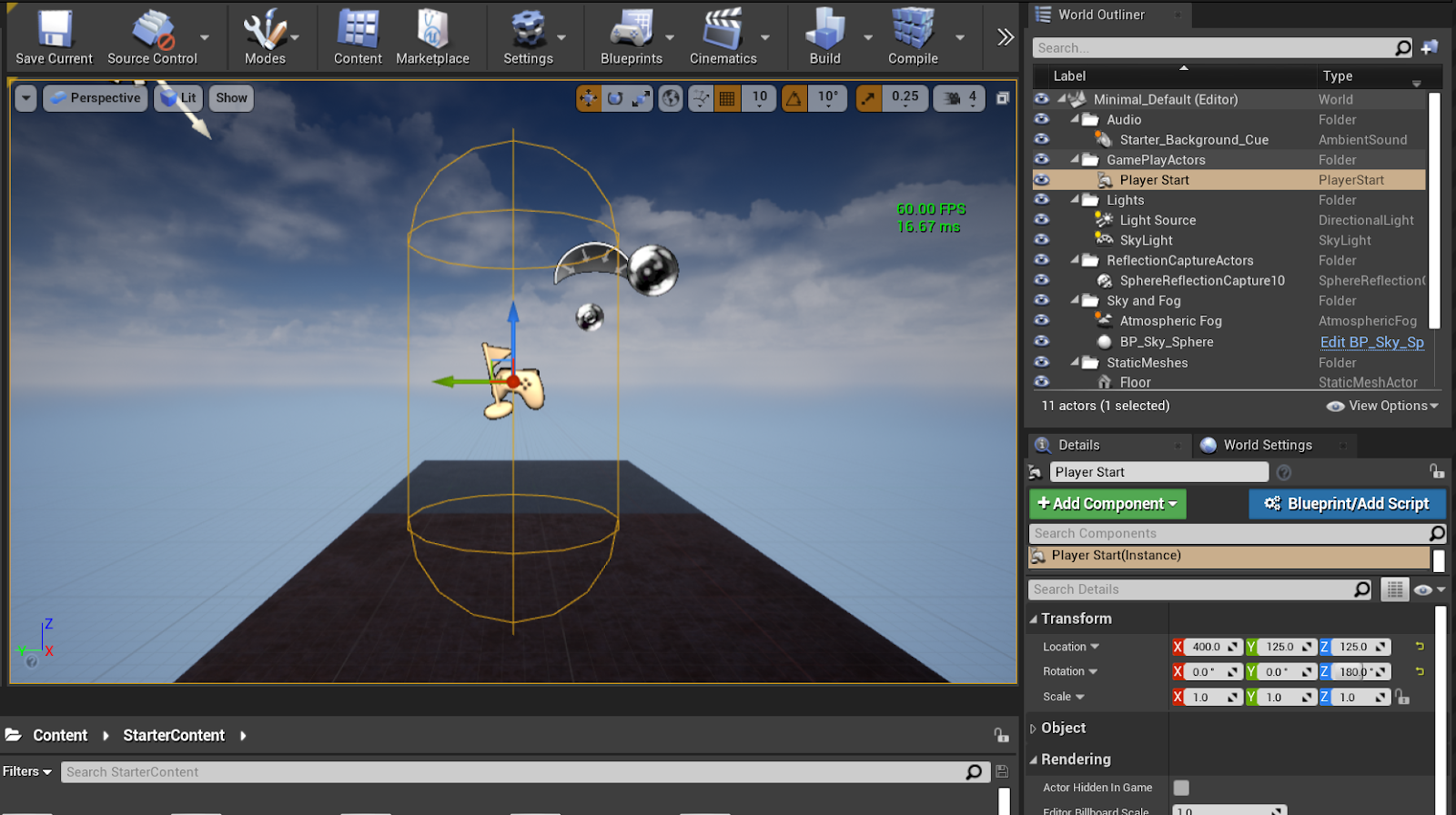Open the Perspective viewport mode menu

(x=96, y=98)
